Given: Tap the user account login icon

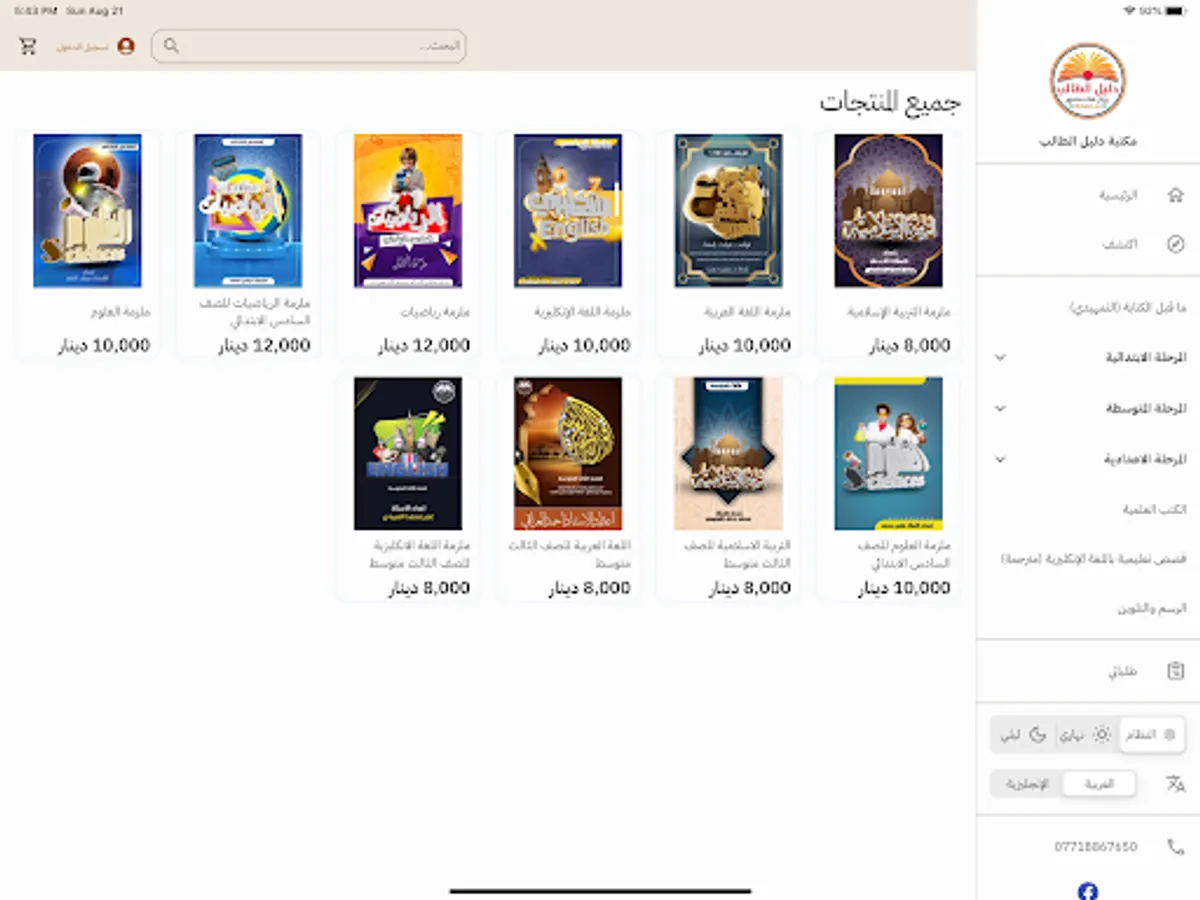Looking at the screenshot, I should [x=126, y=46].
